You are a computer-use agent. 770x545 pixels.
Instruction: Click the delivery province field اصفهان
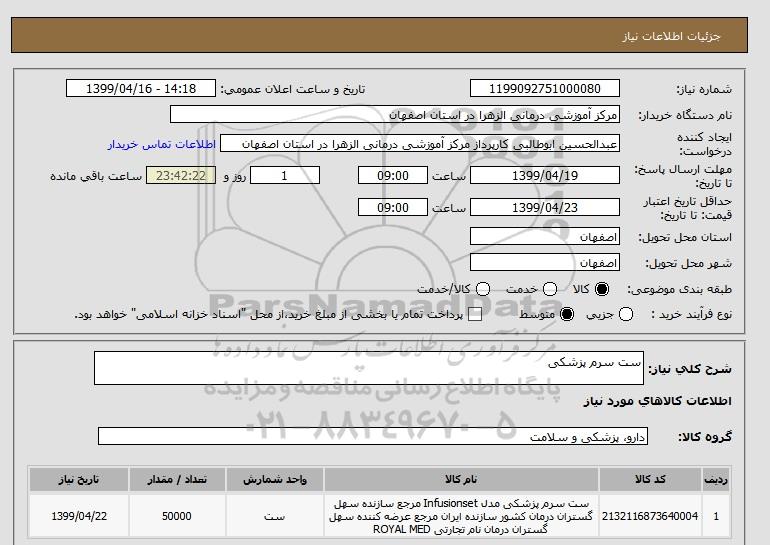pyautogui.click(x=545, y=237)
